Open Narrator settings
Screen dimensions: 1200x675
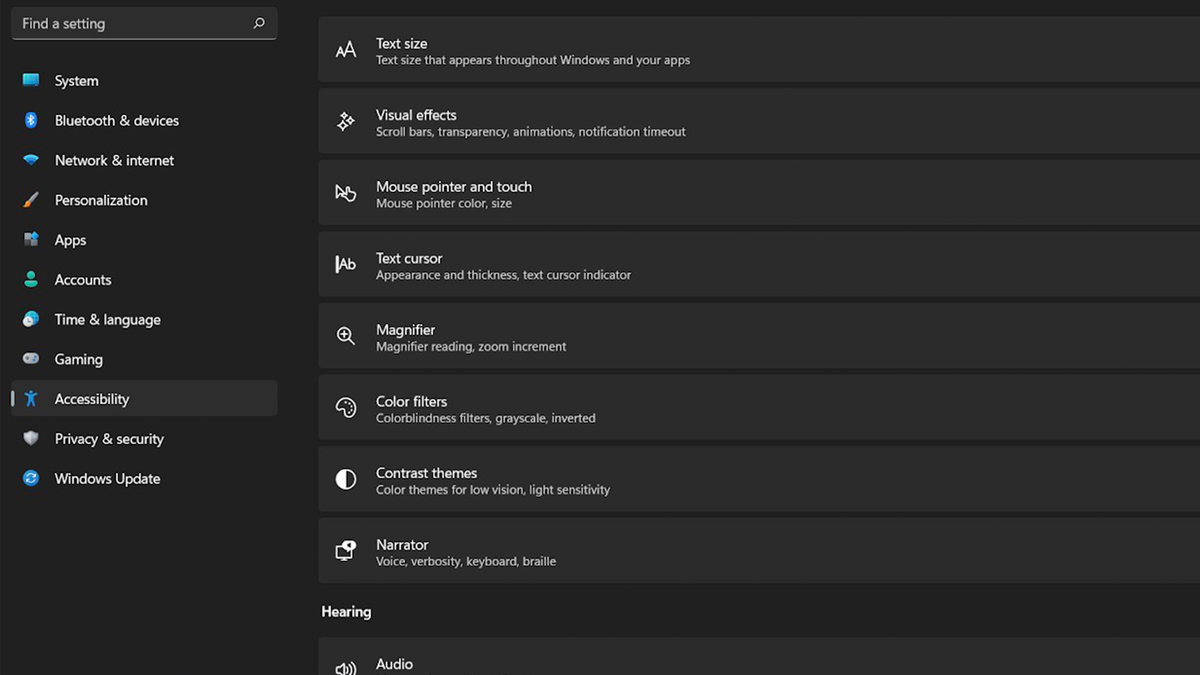[600, 550]
